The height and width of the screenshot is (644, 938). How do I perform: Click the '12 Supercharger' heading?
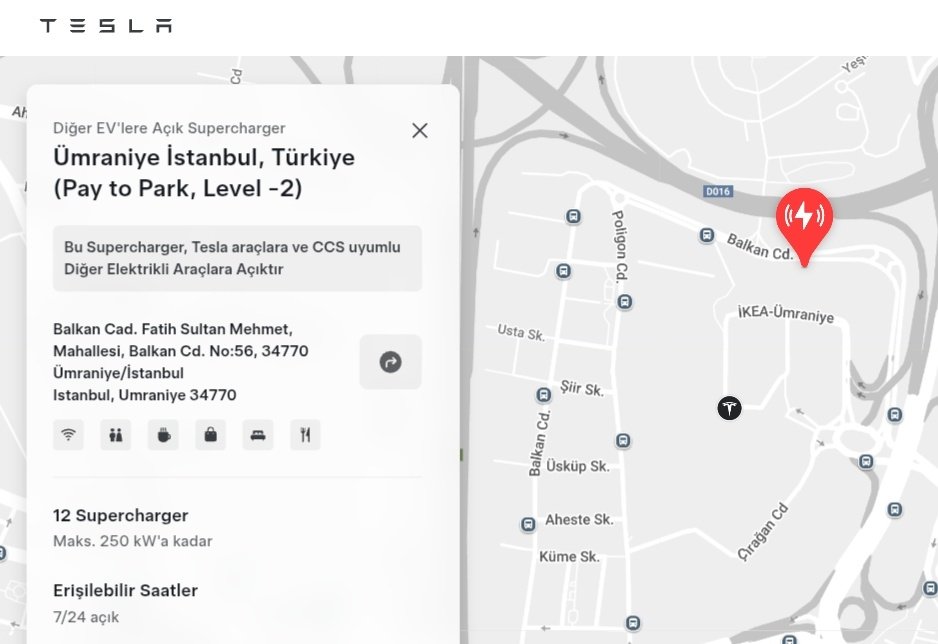[121, 515]
